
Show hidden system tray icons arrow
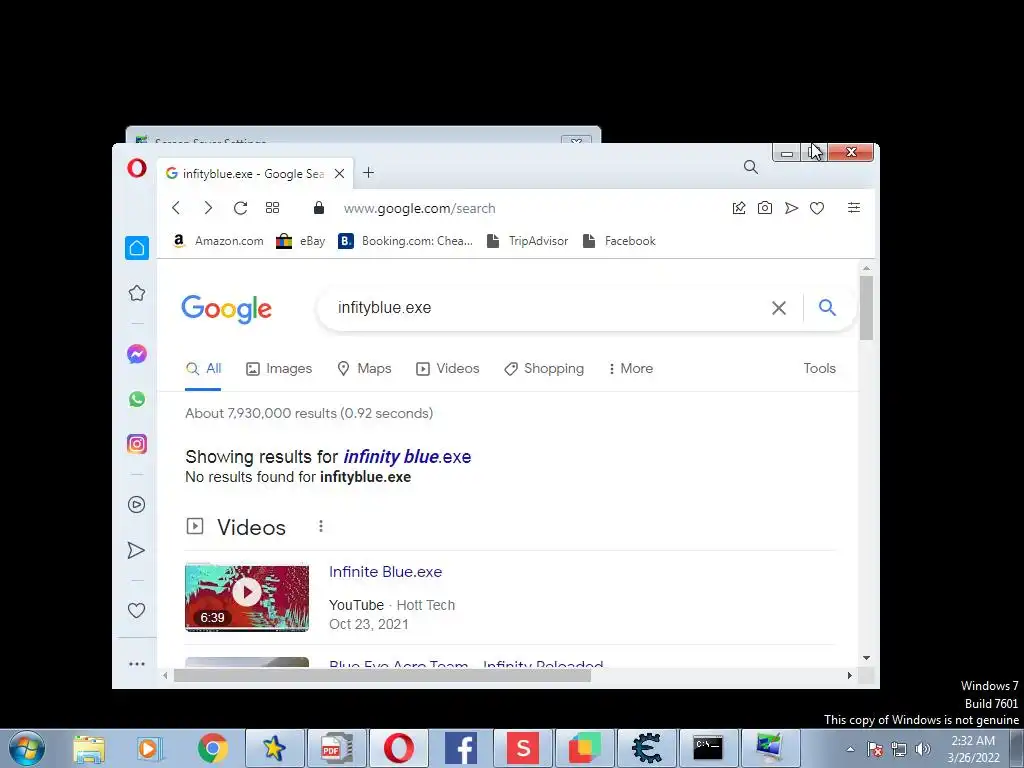[x=850, y=749]
